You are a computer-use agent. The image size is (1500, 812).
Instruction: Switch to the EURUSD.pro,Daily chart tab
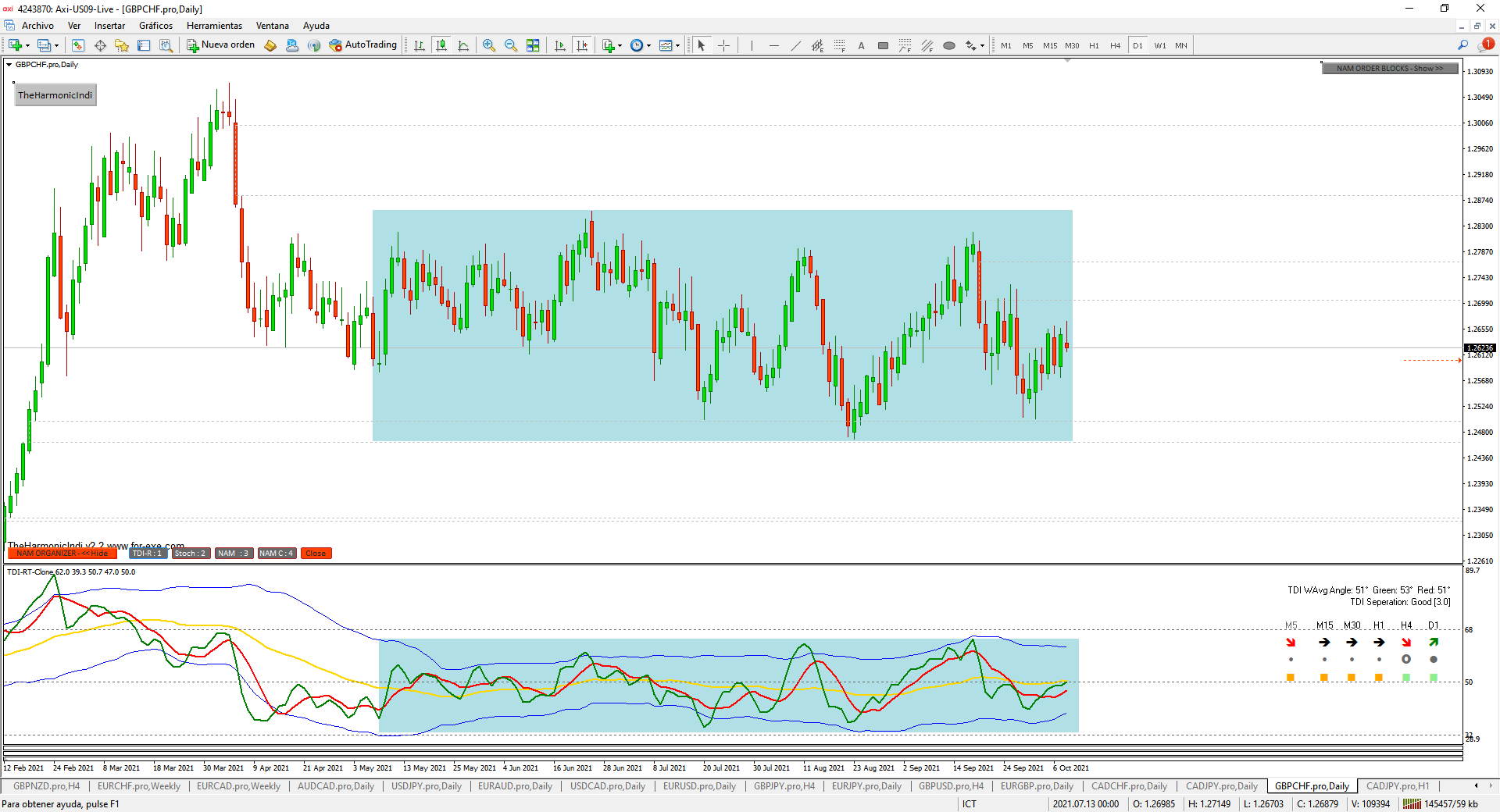pos(699,786)
